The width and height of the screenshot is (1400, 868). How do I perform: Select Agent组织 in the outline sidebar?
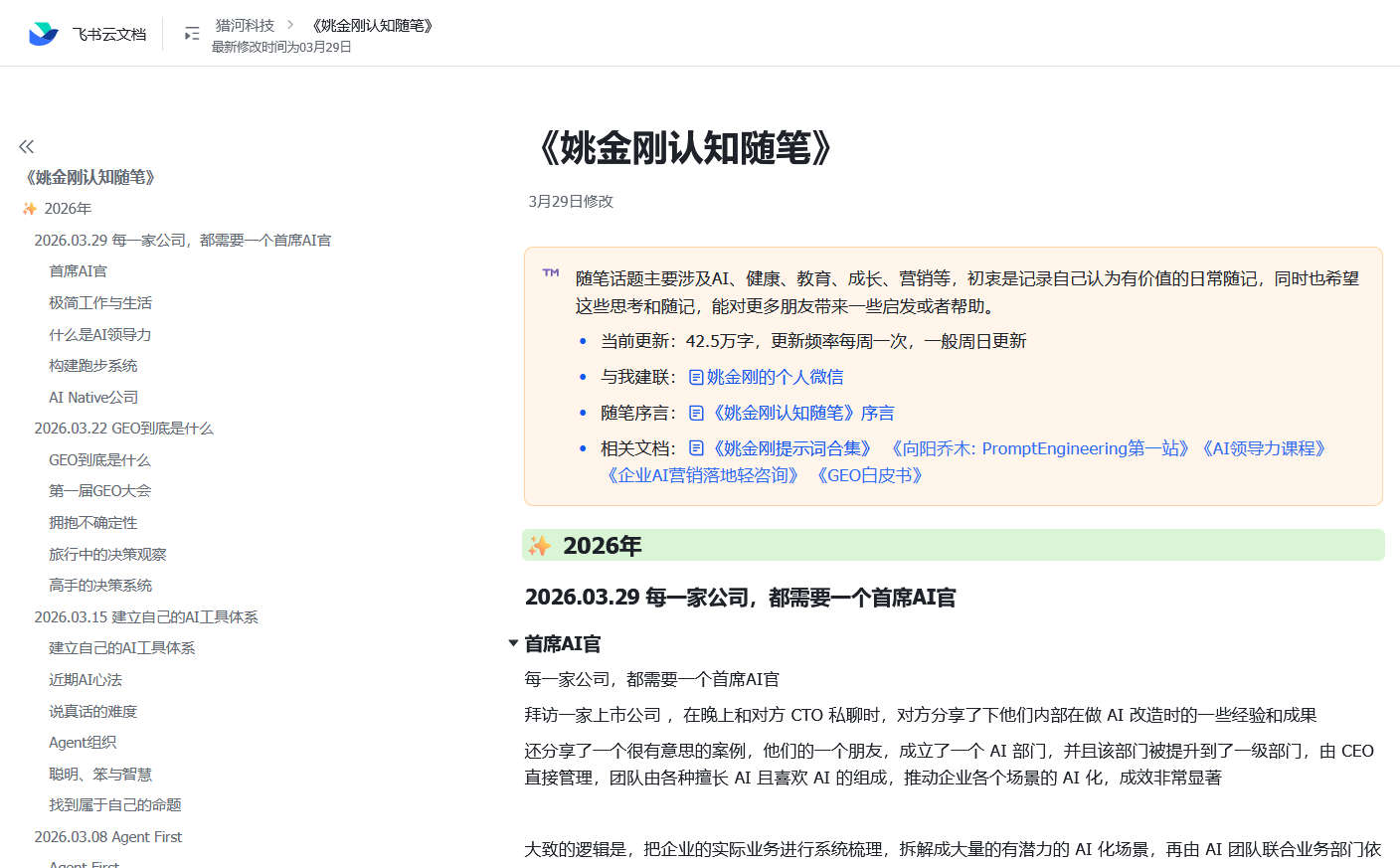coord(83,742)
